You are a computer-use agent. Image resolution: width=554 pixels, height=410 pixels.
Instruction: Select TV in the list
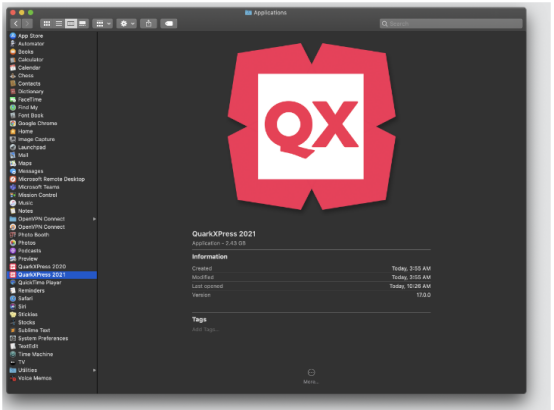pos(52,362)
